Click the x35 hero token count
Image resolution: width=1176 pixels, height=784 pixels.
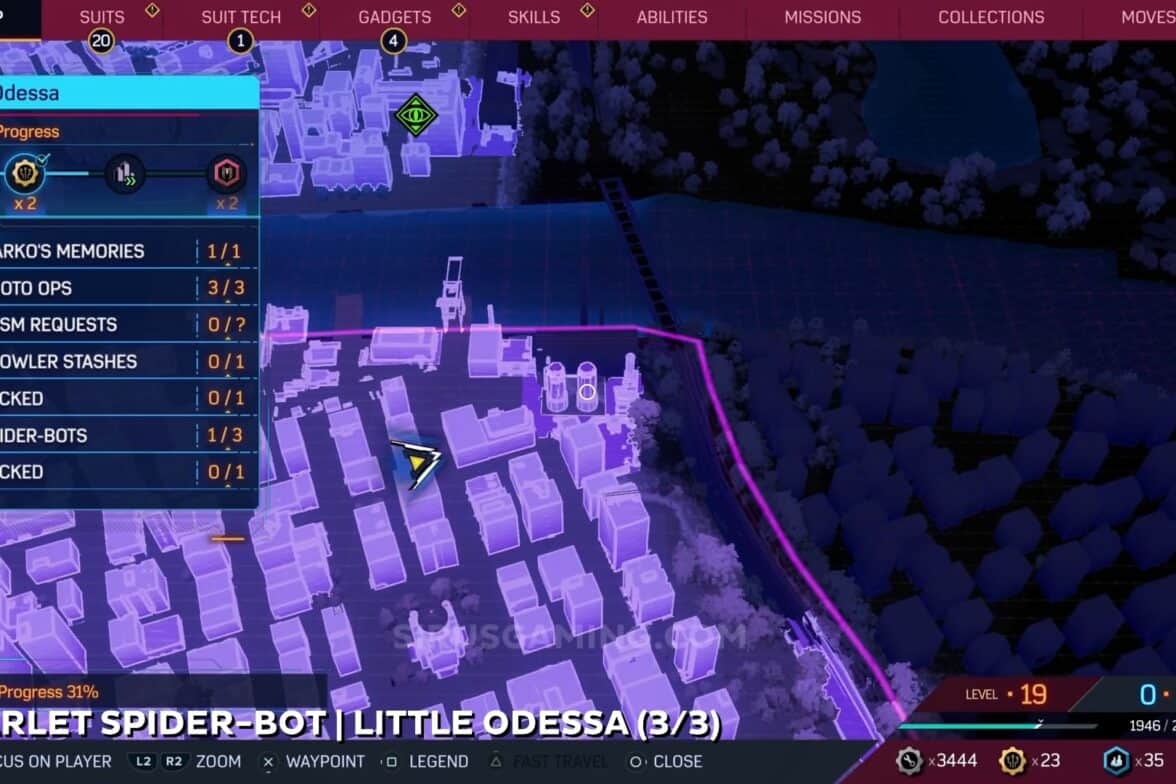coord(1150,761)
